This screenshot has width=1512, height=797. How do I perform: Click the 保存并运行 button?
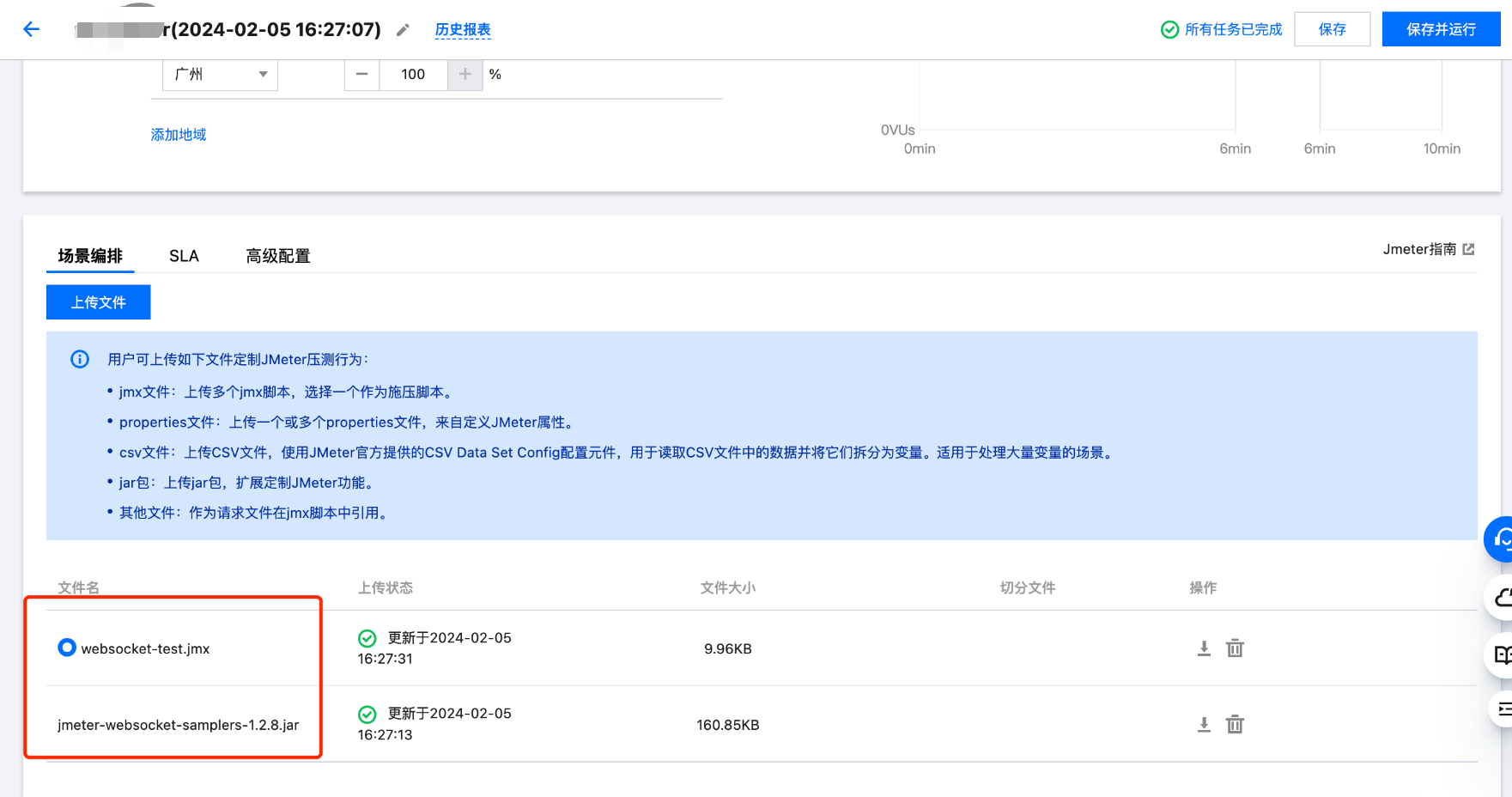coord(1441,29)
